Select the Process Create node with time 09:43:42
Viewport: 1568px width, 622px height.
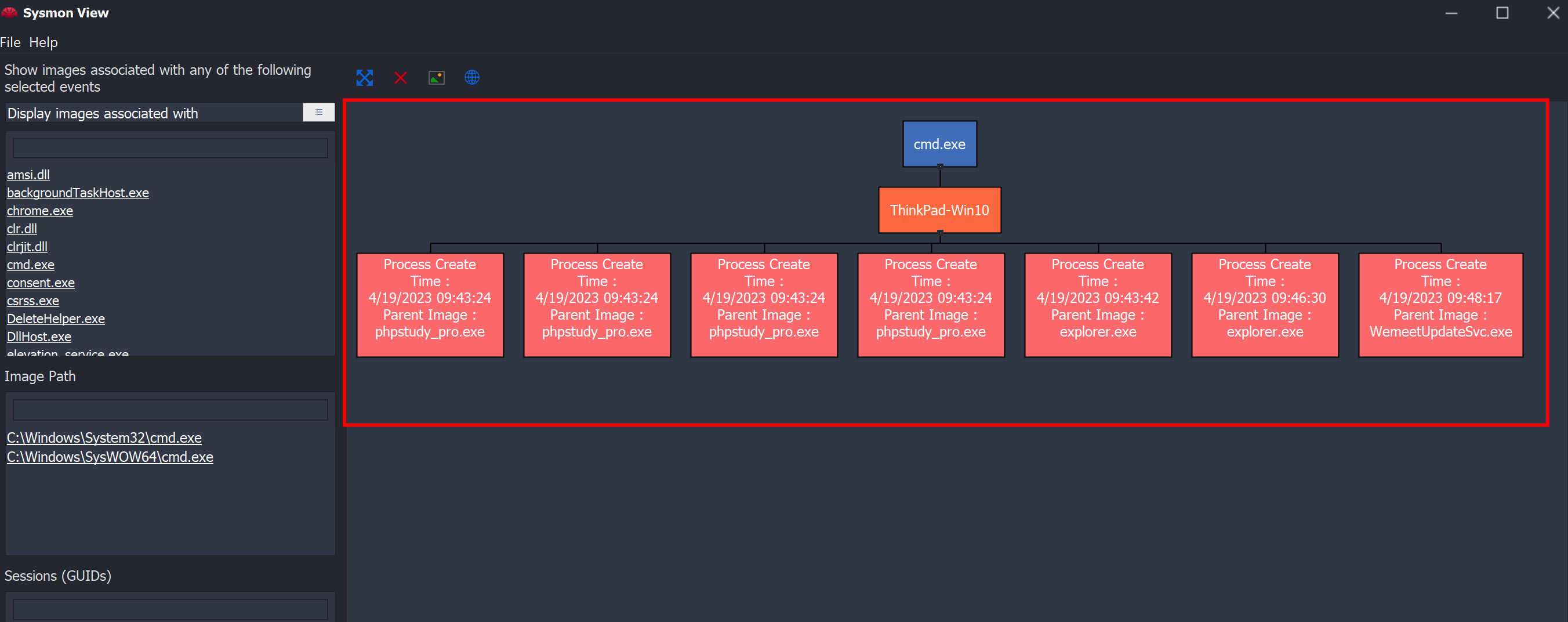tap(1098, 305)
